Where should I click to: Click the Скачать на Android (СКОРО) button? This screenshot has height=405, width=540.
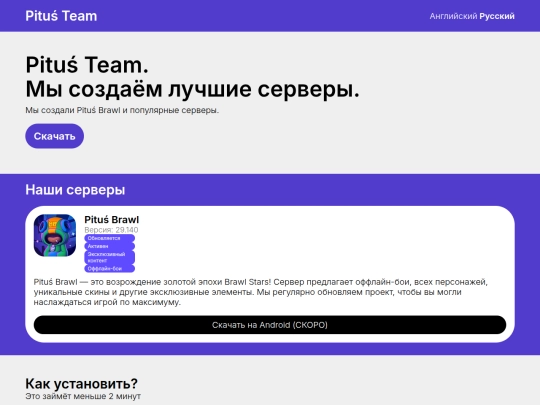[x=270, y=325]
